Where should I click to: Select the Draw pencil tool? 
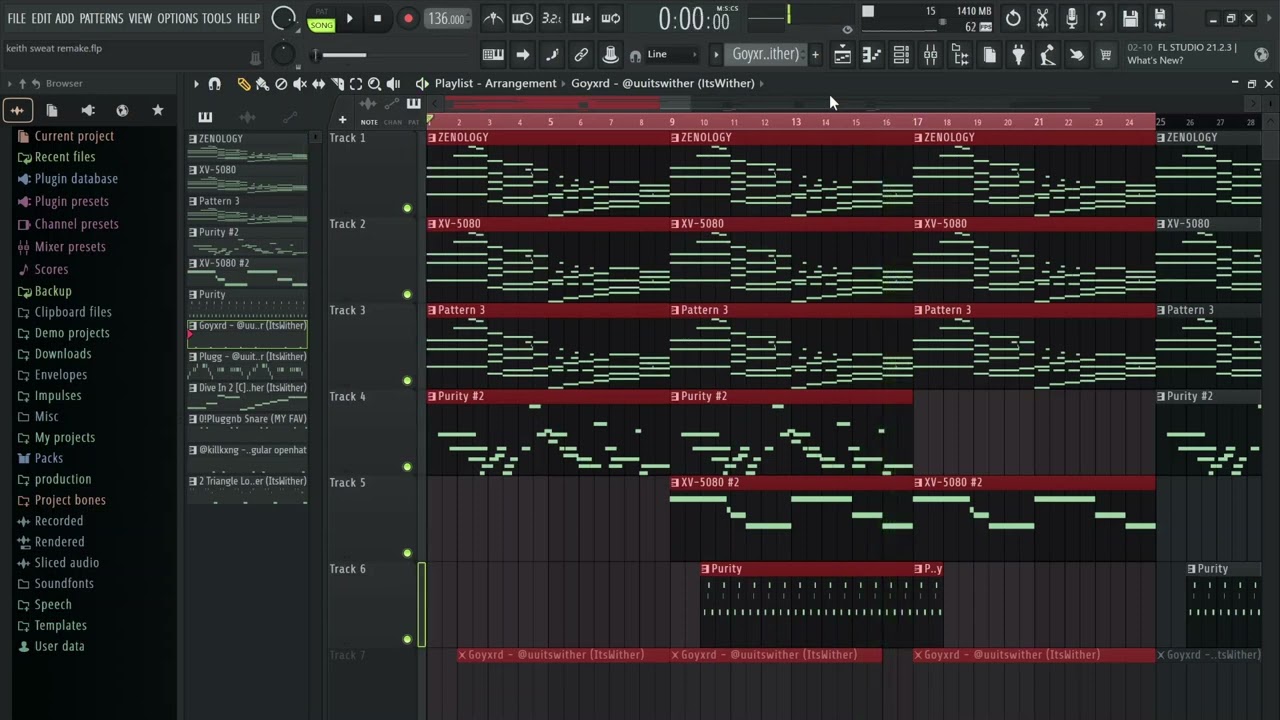[x=244, y=84]
